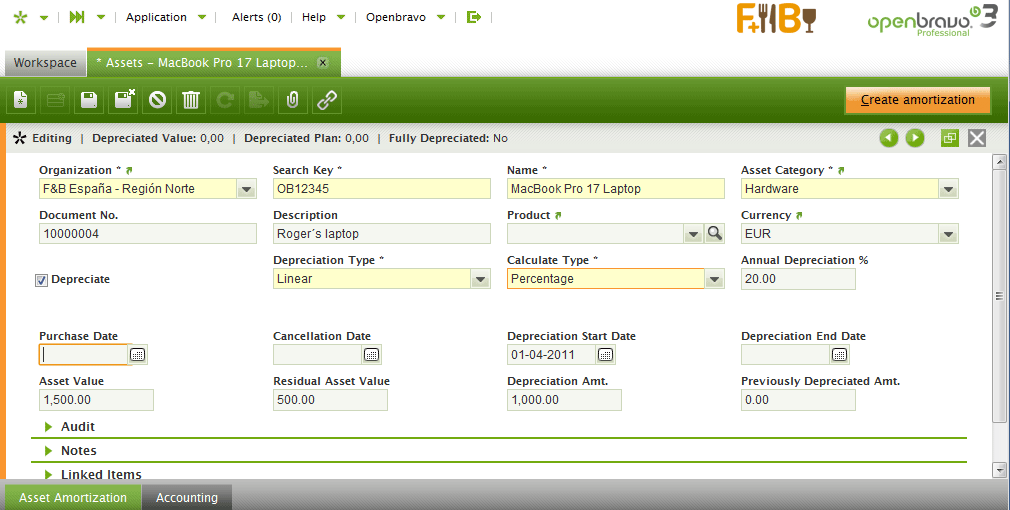Open attachments with the paperclip icon
1010x510 pixels.
pos(293,100)
